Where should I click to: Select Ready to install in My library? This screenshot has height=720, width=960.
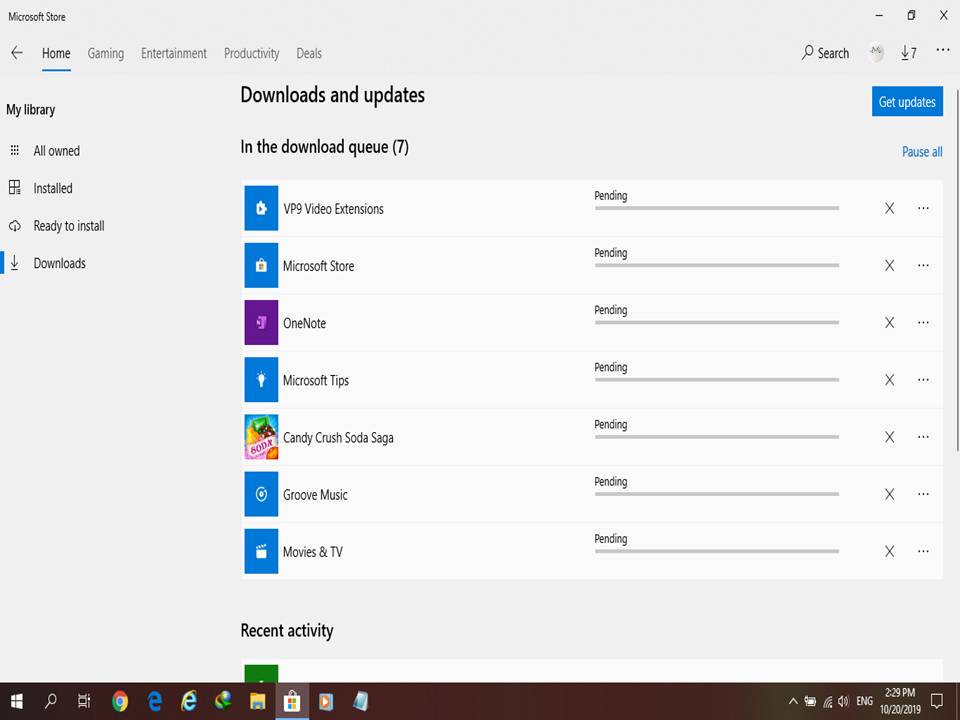pyautogui.click(x=68, y=226)
